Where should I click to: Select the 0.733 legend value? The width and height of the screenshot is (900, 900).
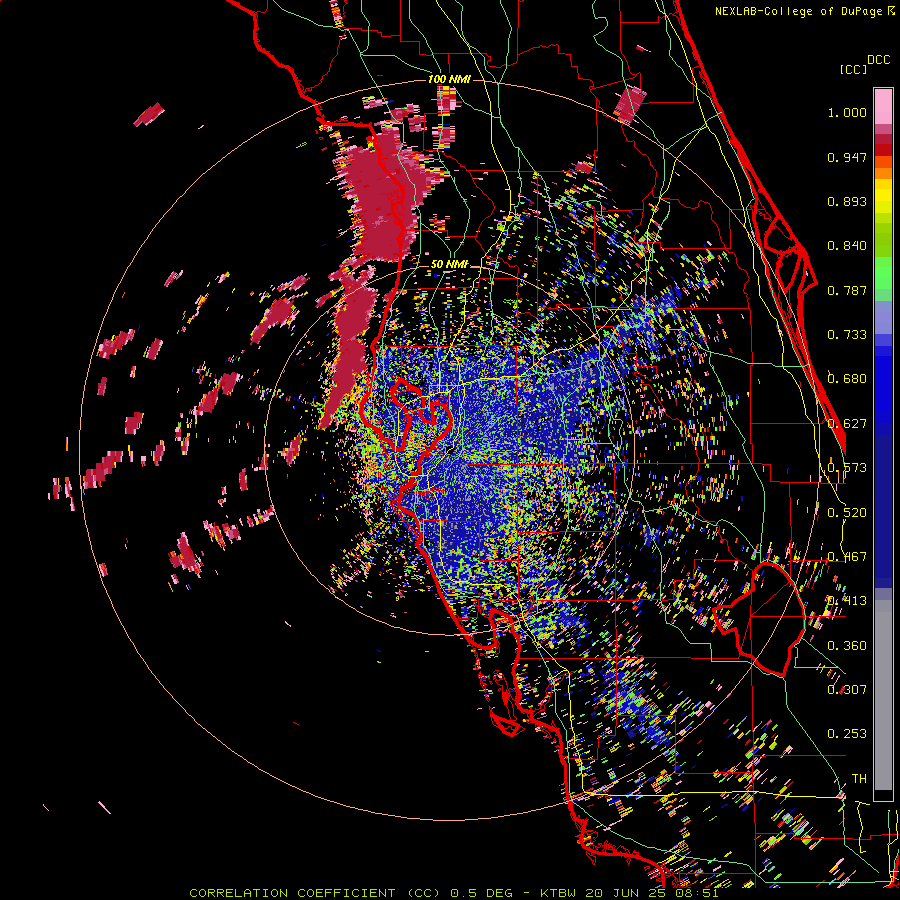tap(847, 335)
